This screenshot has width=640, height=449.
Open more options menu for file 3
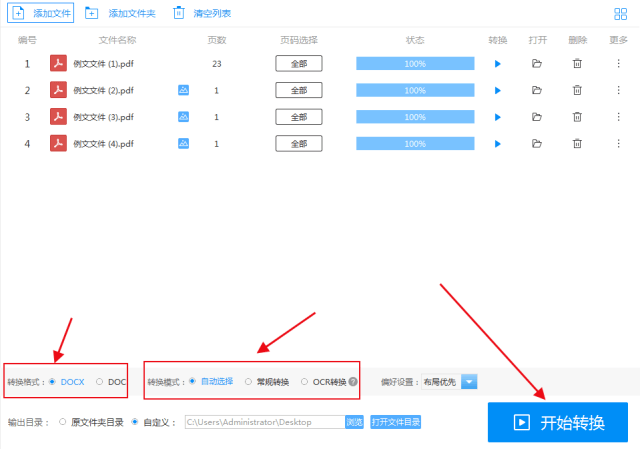pos(618,117)
